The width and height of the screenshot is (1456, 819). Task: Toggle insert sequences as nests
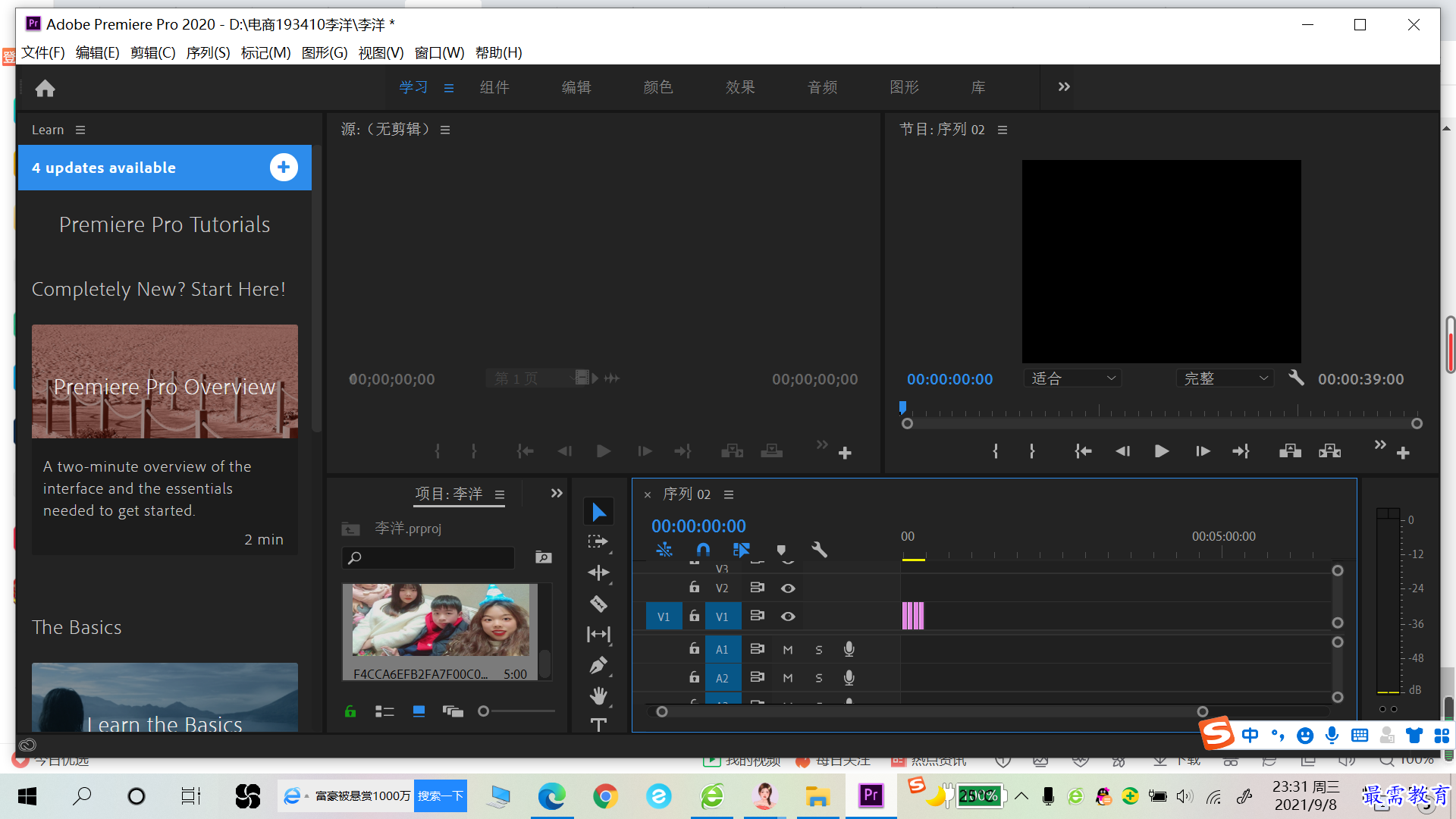pos(664,550)
